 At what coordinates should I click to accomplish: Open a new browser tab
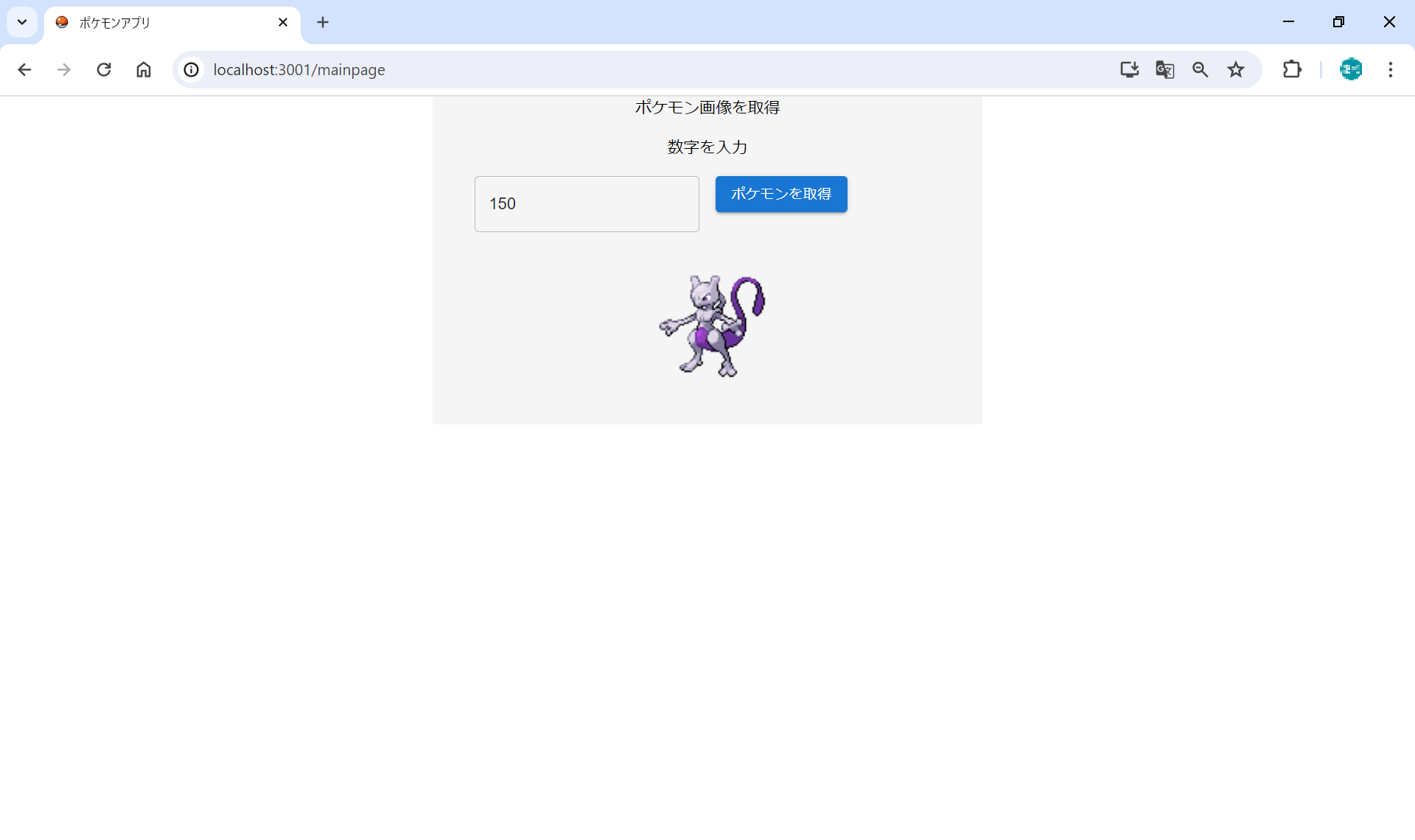click(x=323, y=22)
